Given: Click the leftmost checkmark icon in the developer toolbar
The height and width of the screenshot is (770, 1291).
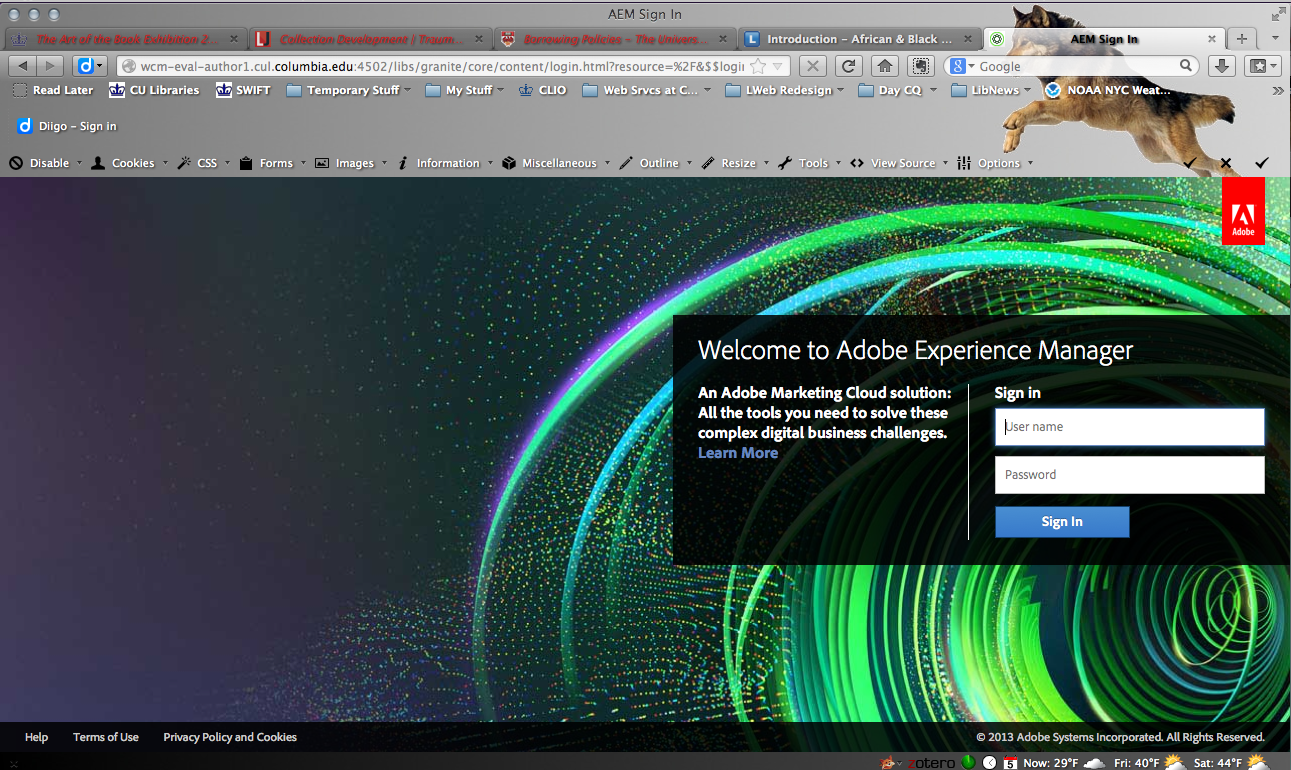Looking at the screenshot, I should pos(1190,163).
